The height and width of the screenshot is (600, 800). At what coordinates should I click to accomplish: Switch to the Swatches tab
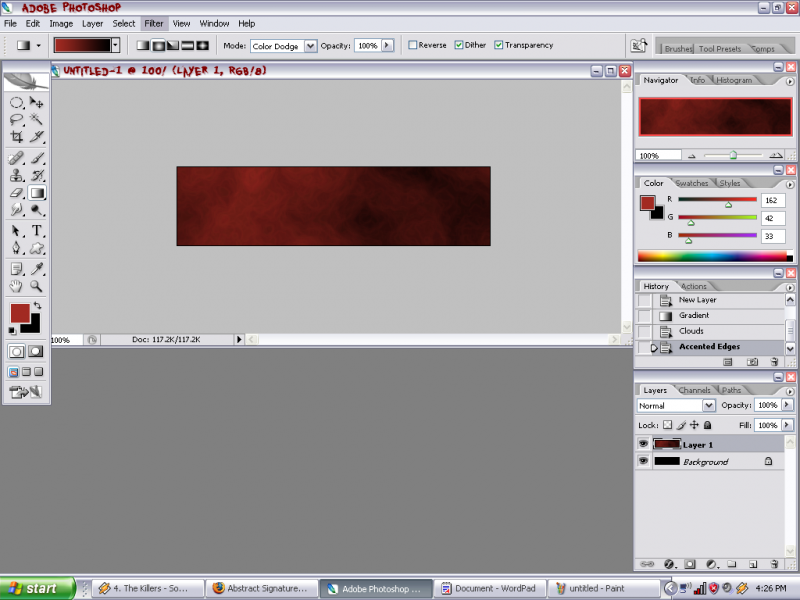[x=691, y=183]
